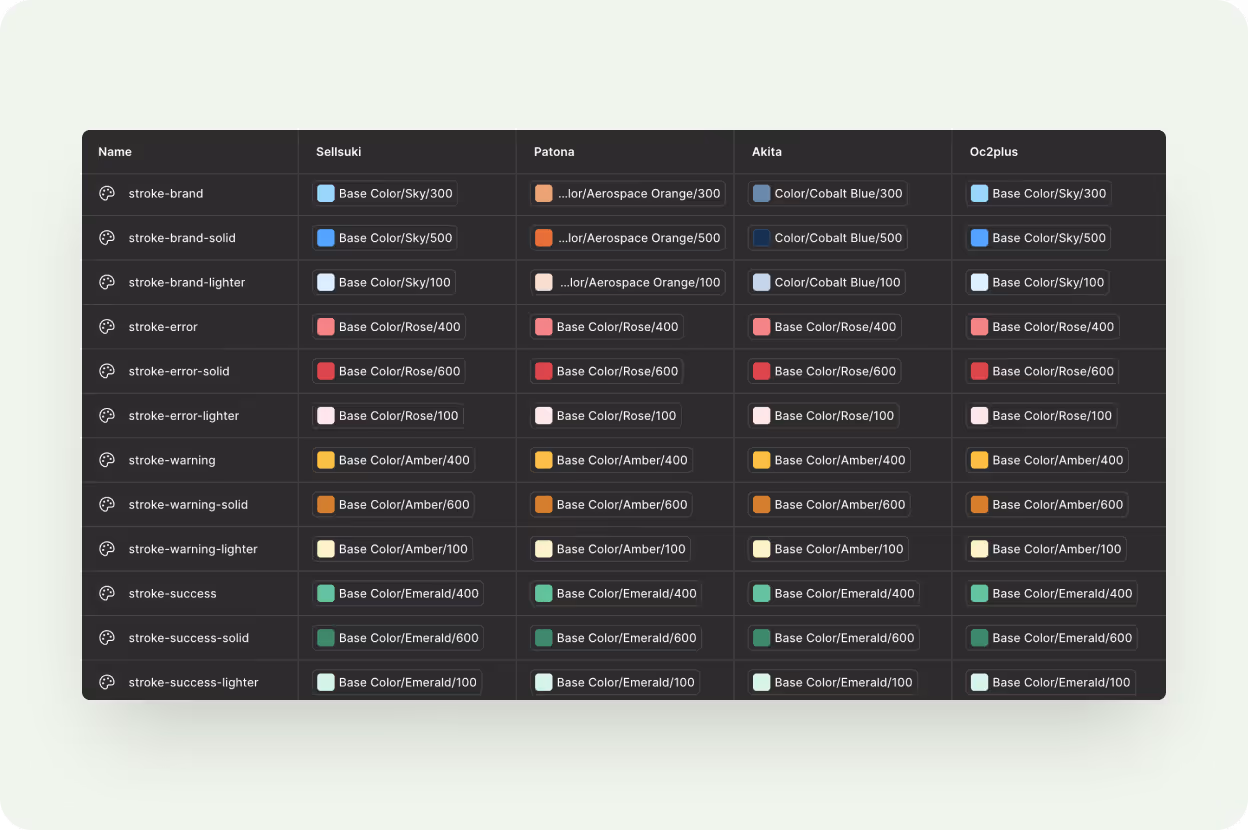Viewport: 1248px width, 830px height.
Task: Click the palette icon beside stroke-error
Action: (x=107, y=327)
